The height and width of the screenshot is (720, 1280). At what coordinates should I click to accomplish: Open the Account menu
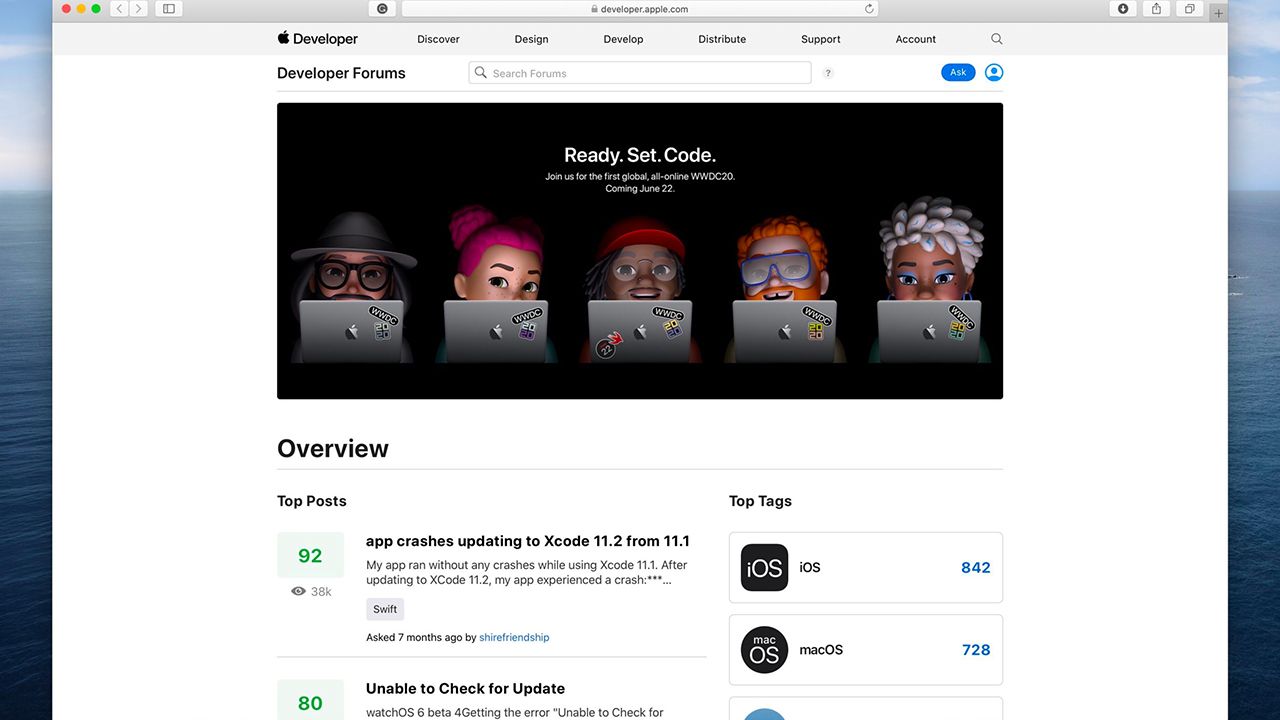point(915,39)
